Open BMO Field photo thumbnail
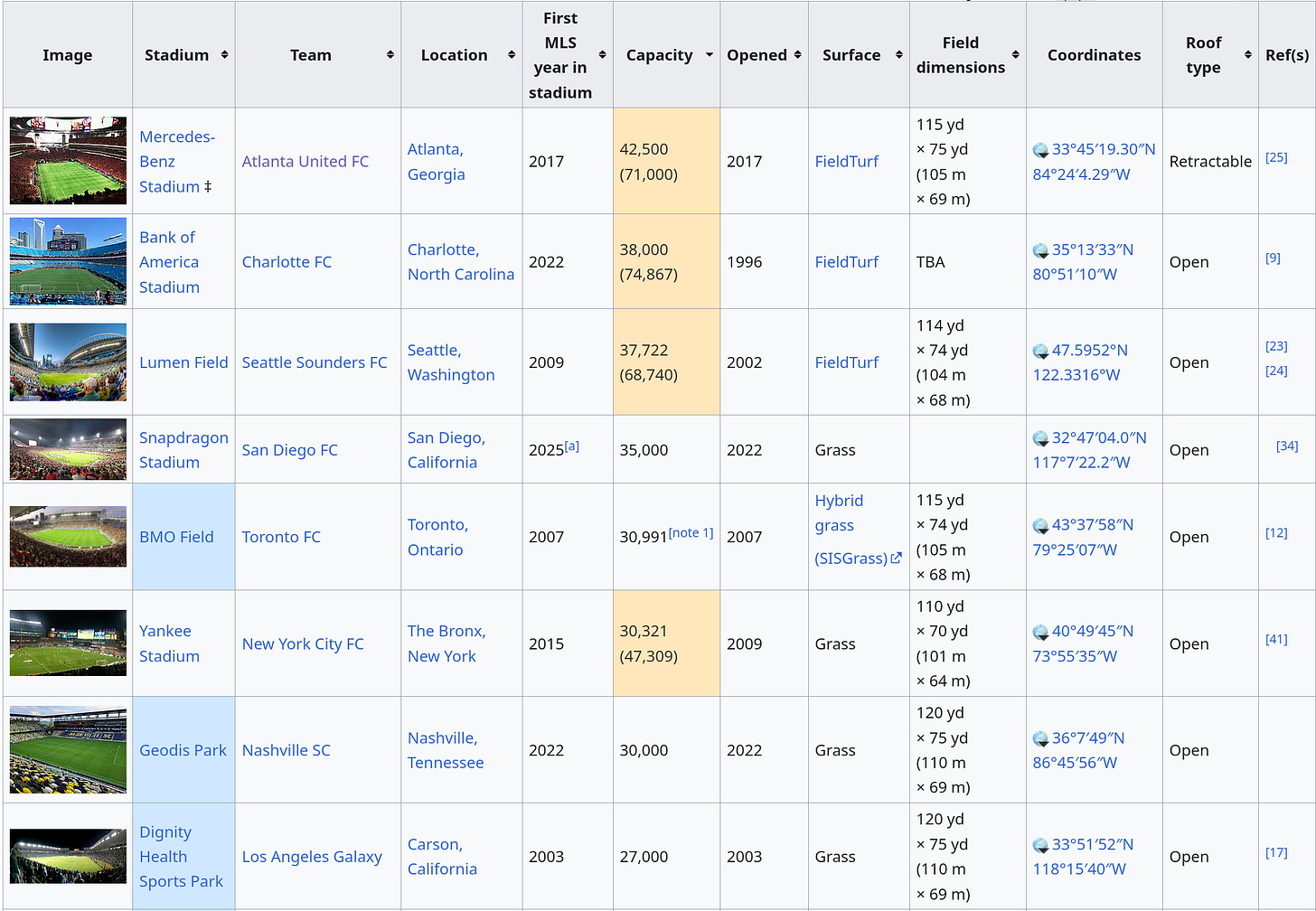 (68, 536)
